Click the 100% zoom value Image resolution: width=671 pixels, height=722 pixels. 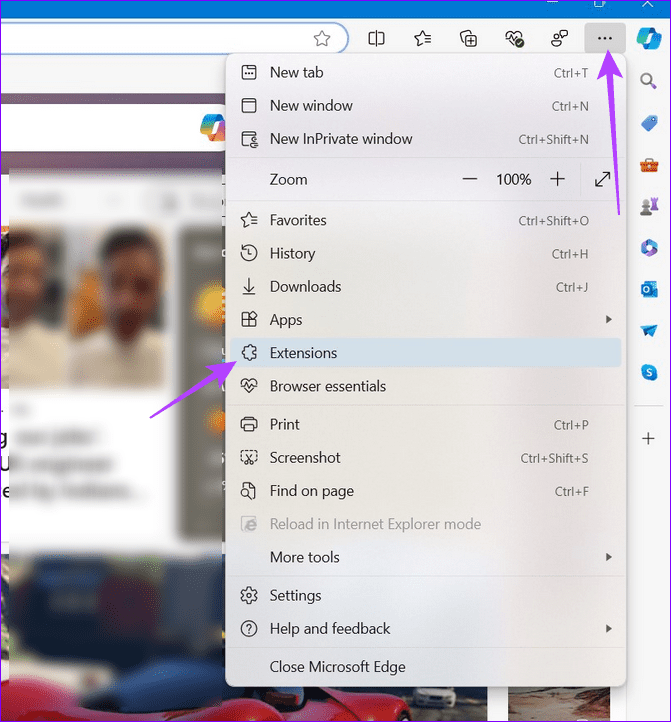pyautogui.click(x=513, y=179)
